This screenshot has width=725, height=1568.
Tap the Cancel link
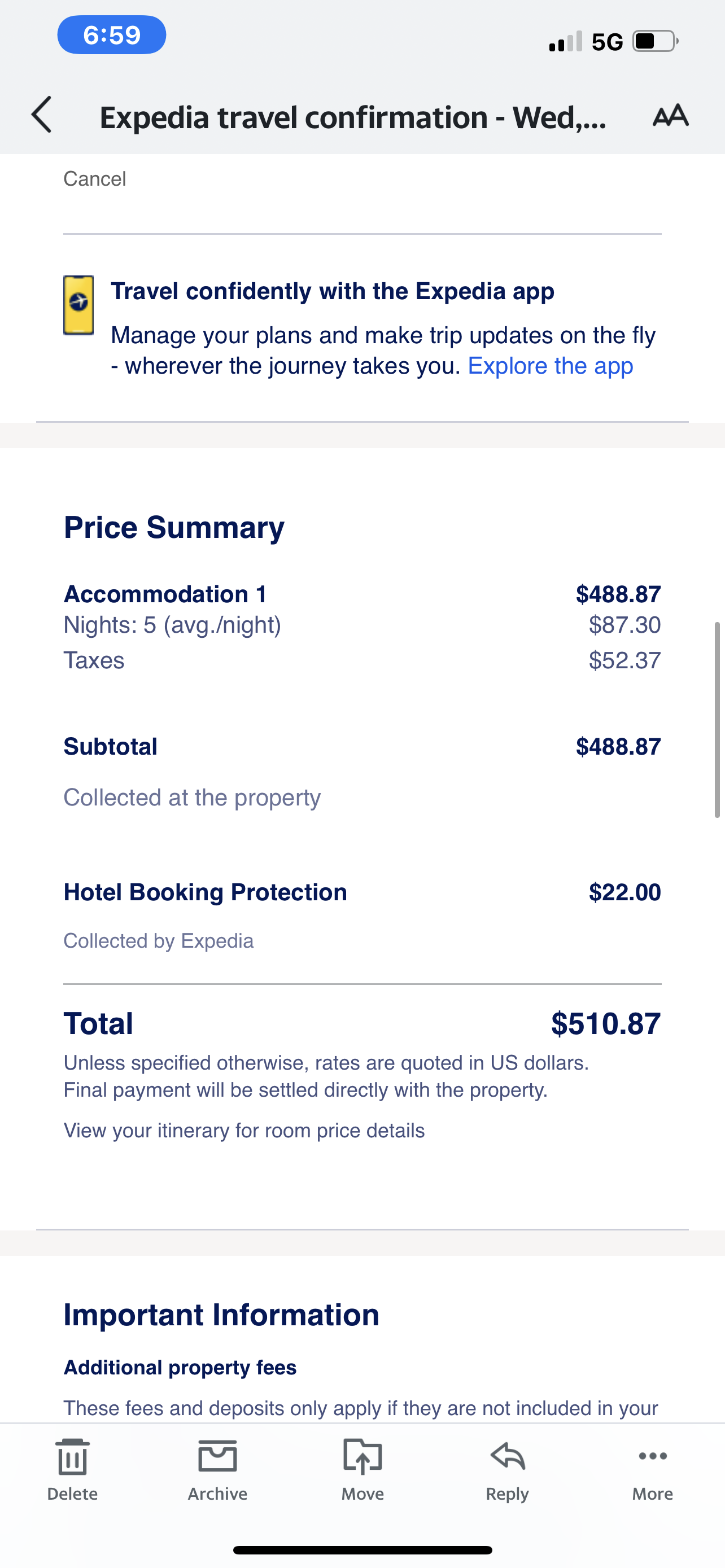tap(94, 179)
